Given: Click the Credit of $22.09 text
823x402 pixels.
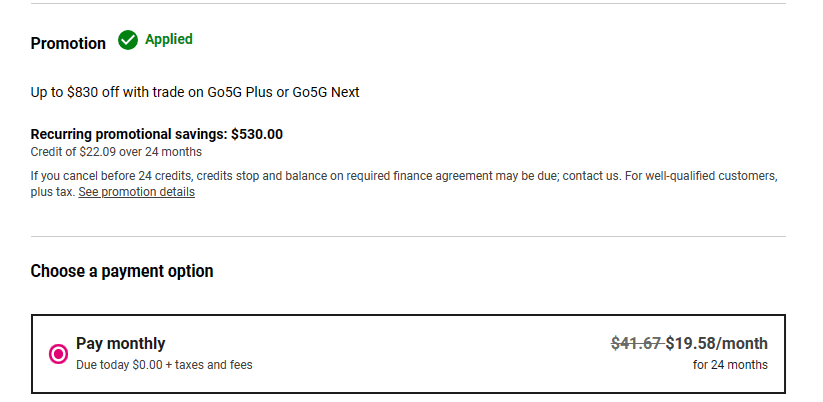Looking at the screenshot, I should [116, 152].
